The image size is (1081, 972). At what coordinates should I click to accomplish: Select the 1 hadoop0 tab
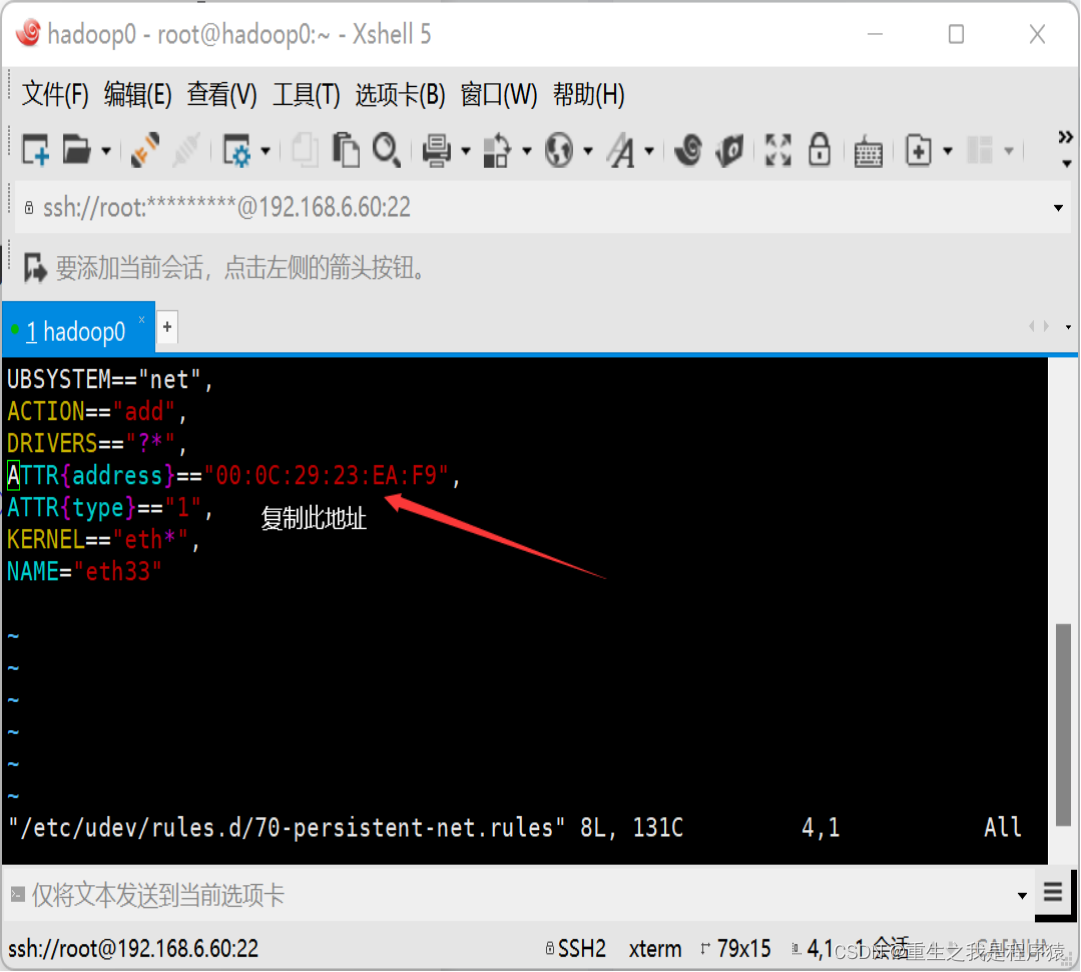(77, 332)
